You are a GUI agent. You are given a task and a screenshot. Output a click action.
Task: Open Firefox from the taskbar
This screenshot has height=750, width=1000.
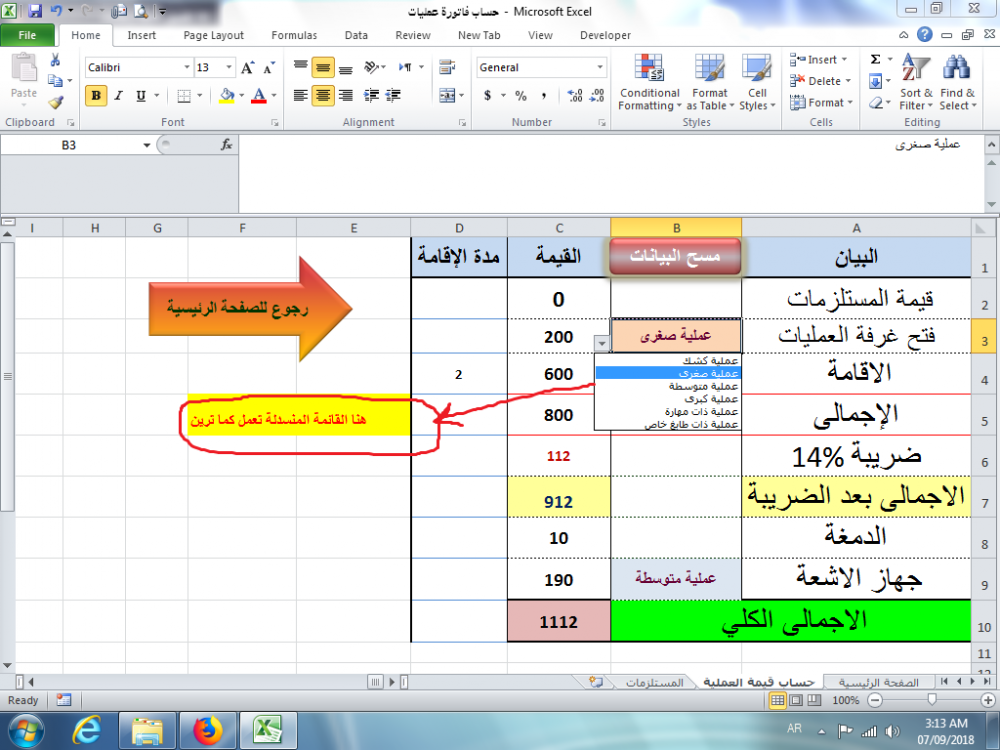pos(208,731)
